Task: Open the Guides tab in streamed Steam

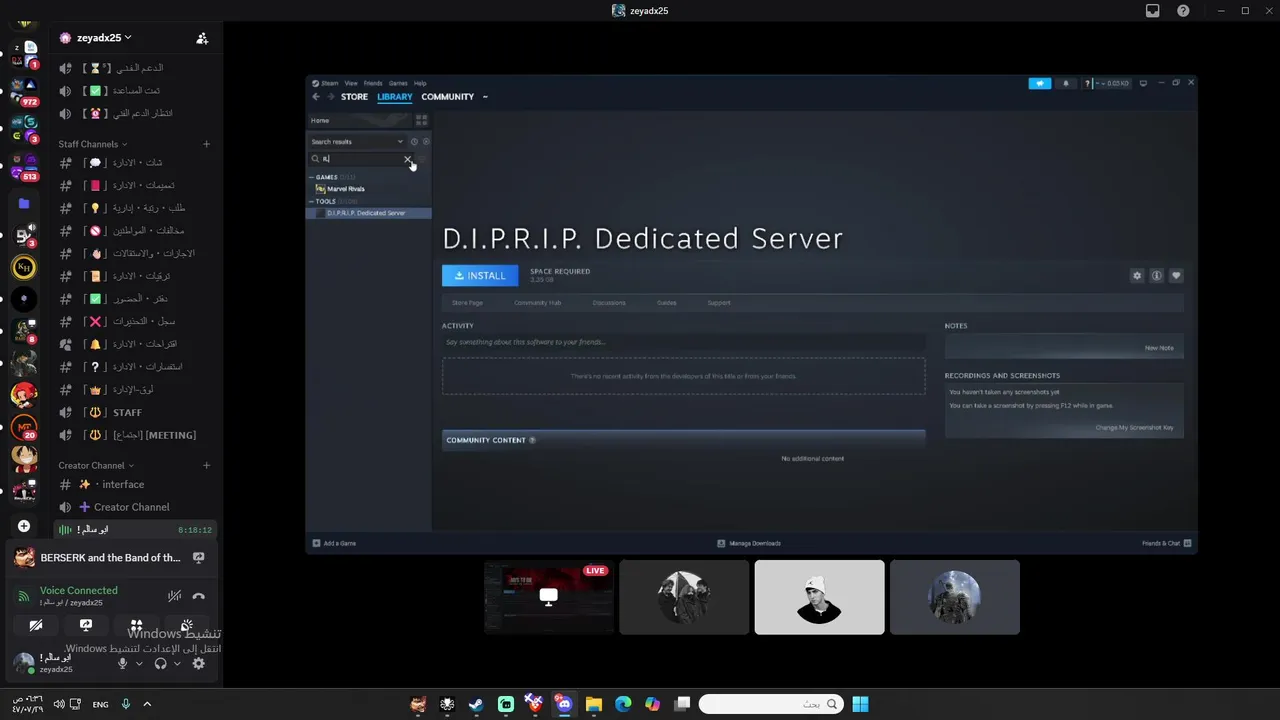Action: 667,303
